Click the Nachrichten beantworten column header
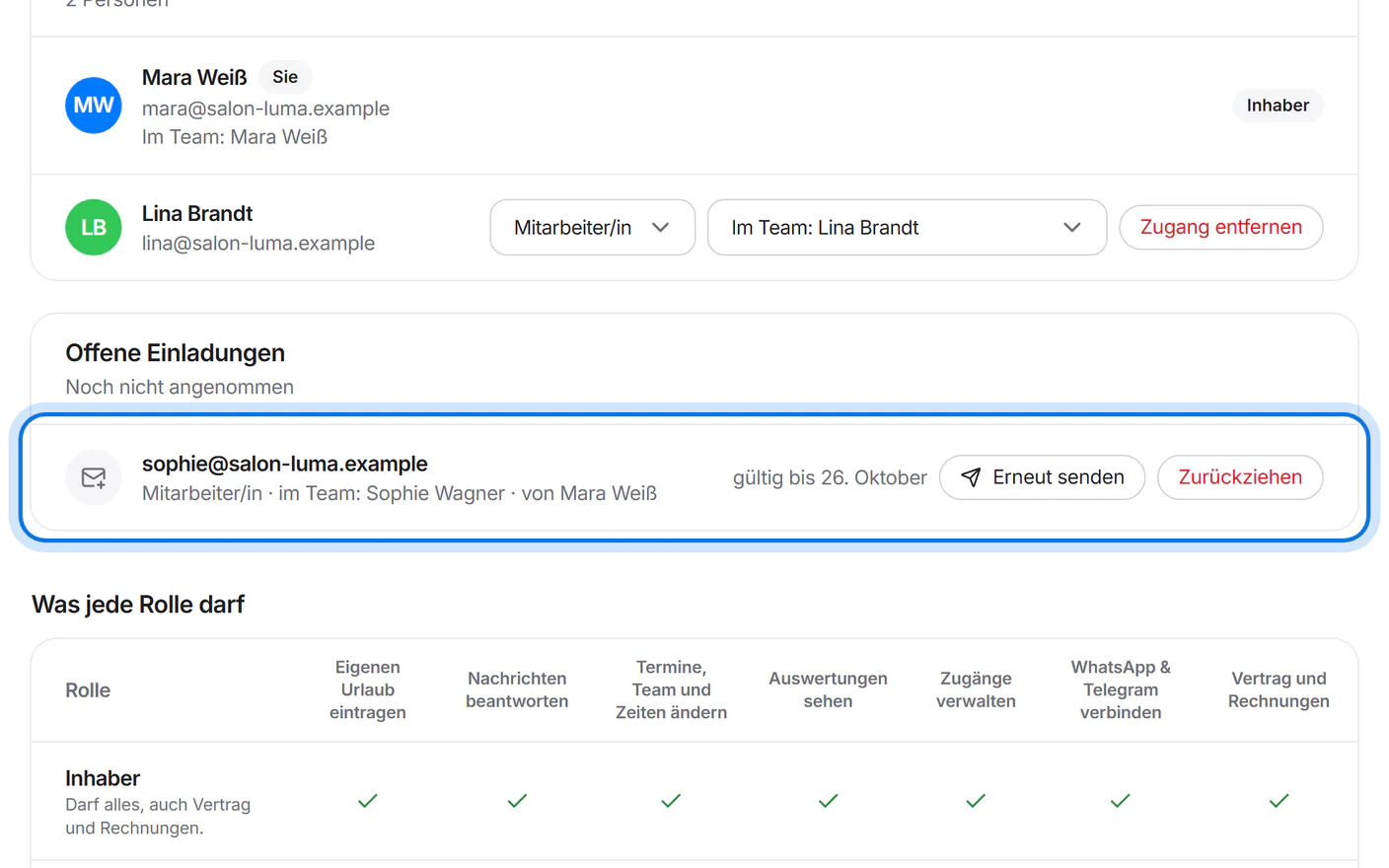 coord(517,690)
